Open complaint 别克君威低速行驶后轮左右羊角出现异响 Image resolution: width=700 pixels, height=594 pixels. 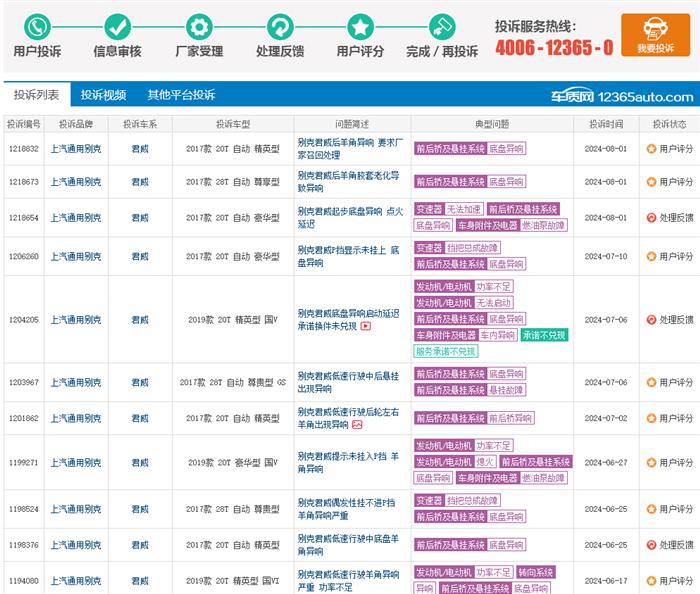(348, 418)
